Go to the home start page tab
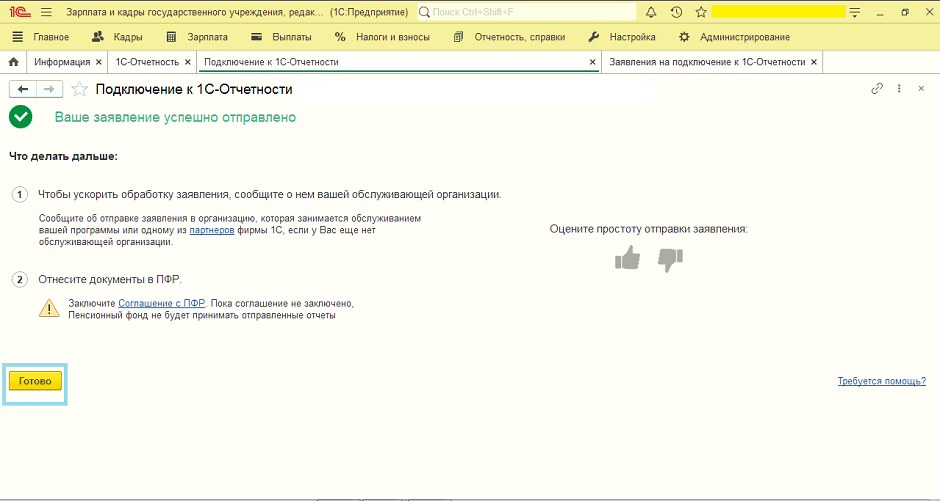 click(x=13, y=62)
